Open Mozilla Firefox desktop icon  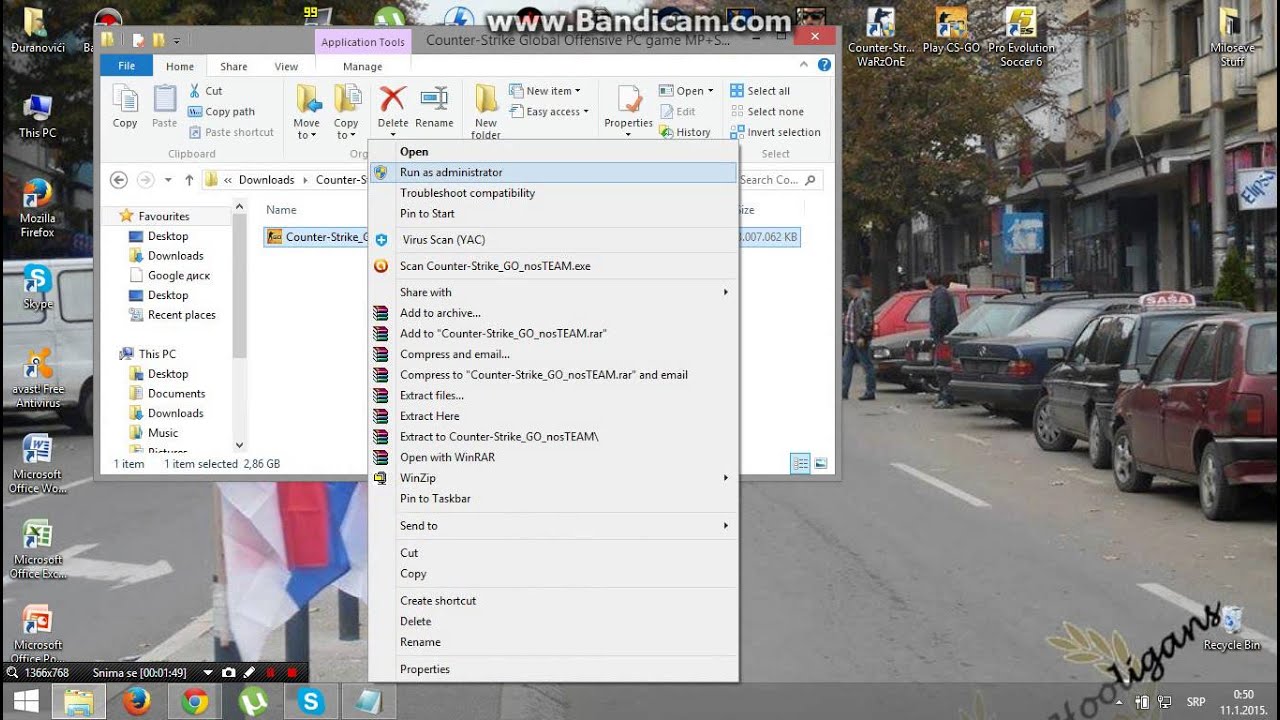click(x=38, y=208)
